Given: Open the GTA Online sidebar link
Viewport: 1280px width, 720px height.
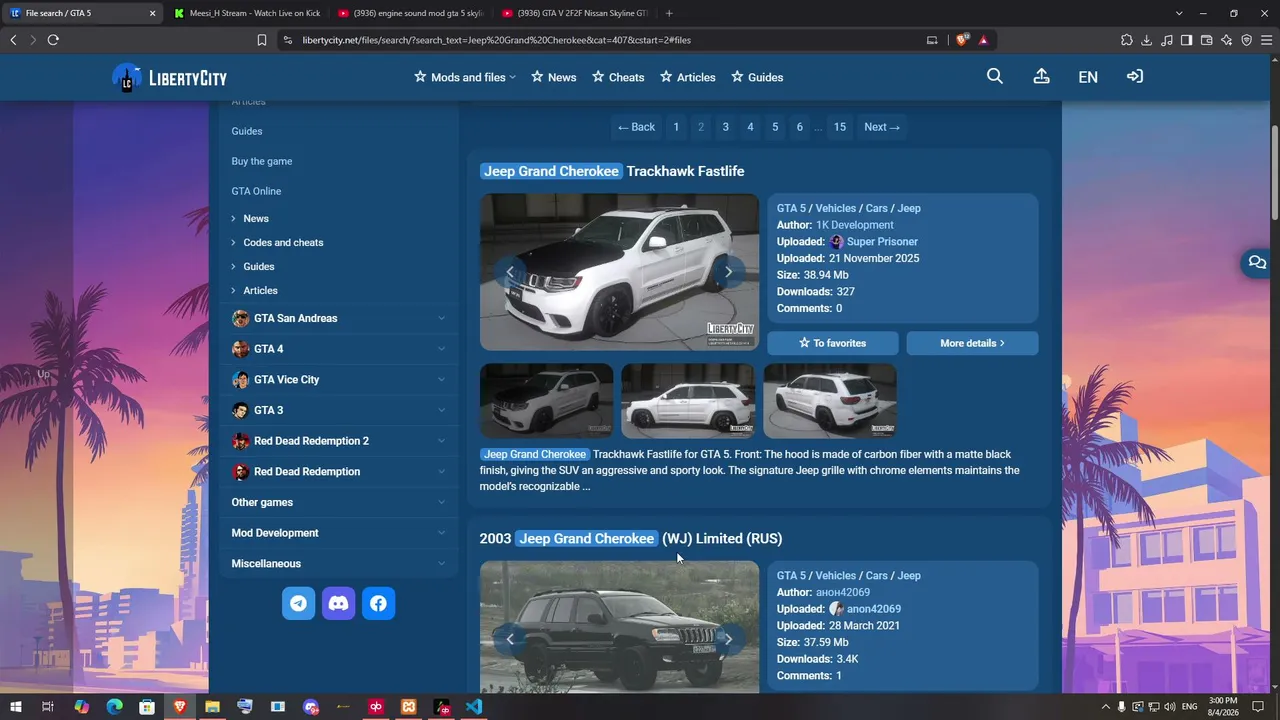Looking at the screenshot, I should [256, 191].
